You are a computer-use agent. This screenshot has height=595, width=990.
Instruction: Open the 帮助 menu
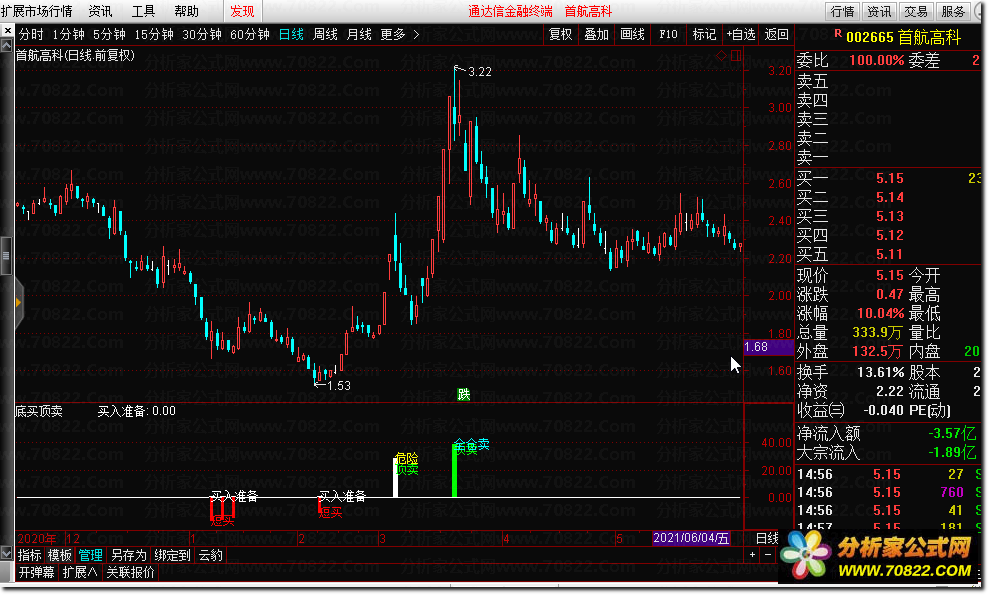186,11
